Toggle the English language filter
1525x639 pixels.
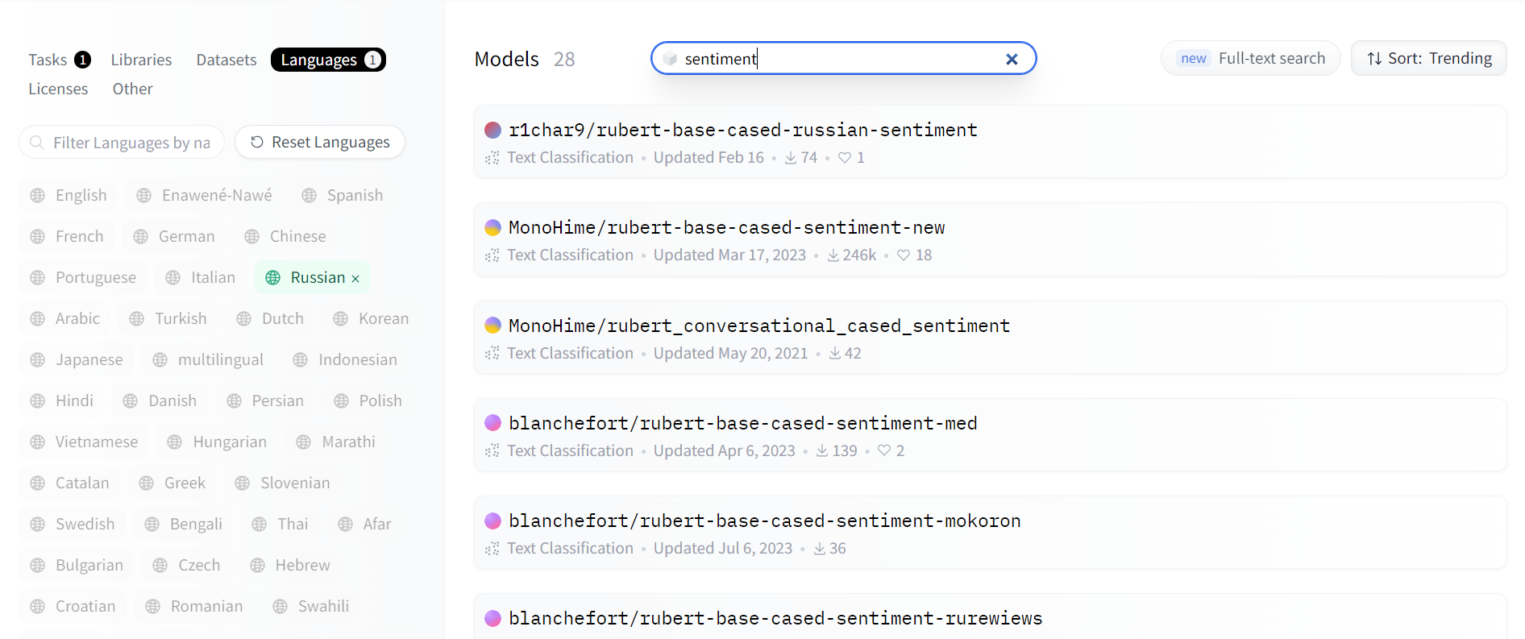[x=68, y=195]
